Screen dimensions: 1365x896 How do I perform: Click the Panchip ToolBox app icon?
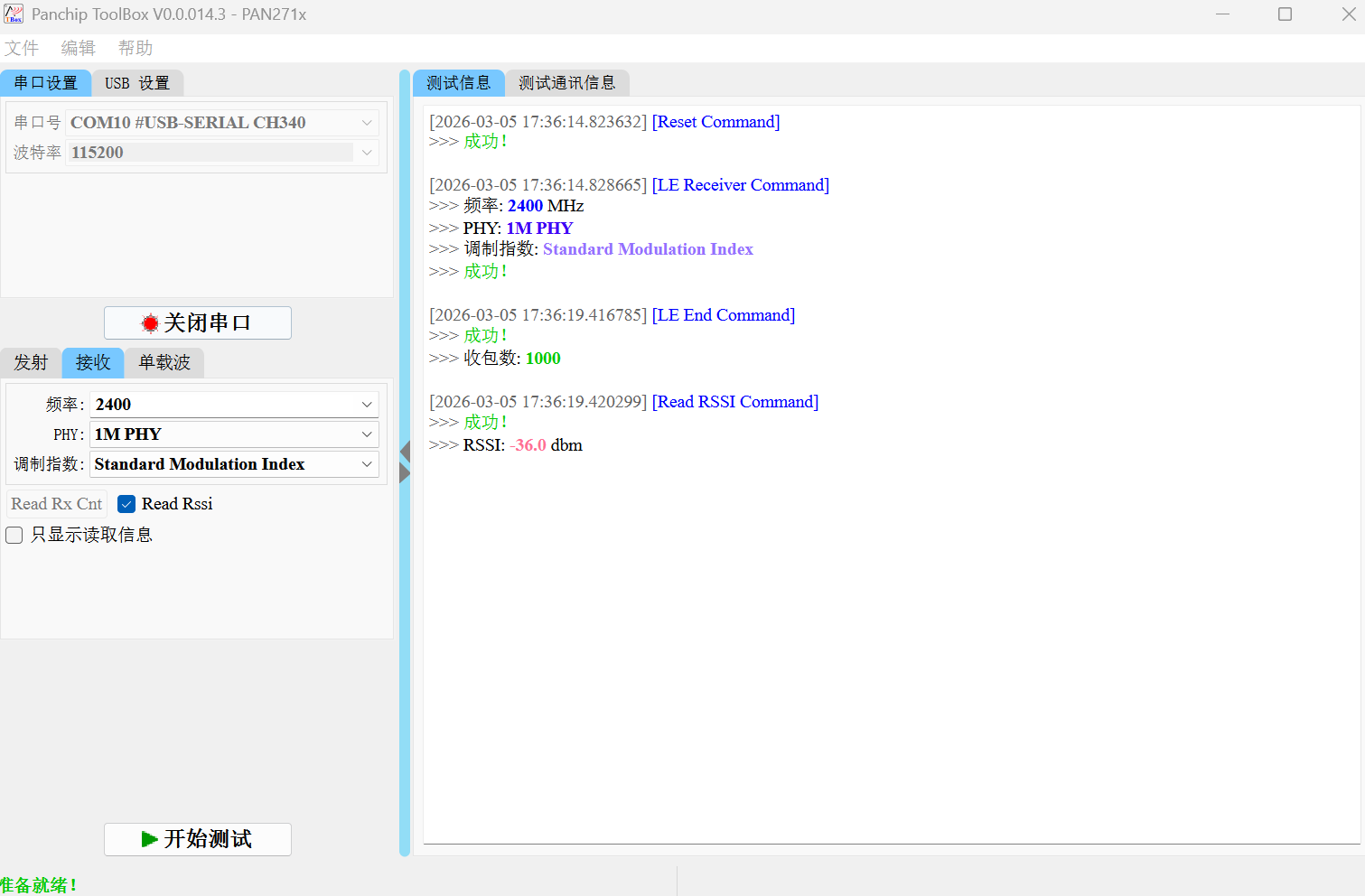tap(14, 14)
